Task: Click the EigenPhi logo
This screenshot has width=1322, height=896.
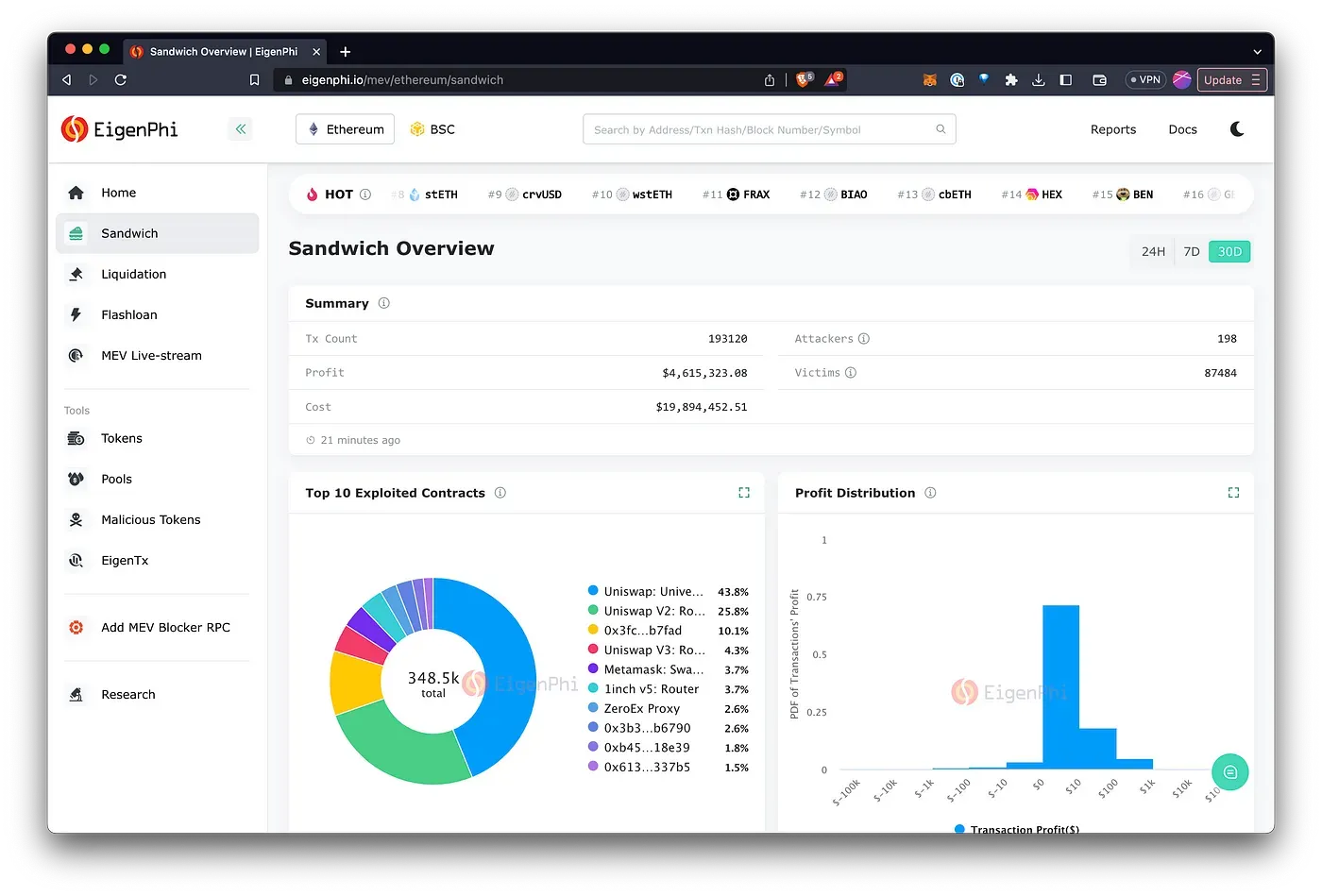Action: tap(120, 129)
